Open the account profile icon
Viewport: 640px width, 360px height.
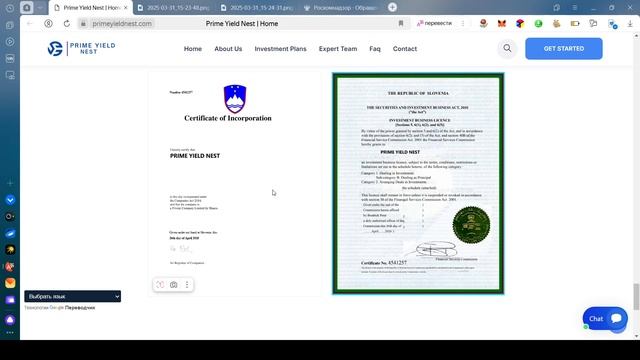click(48, 24)
